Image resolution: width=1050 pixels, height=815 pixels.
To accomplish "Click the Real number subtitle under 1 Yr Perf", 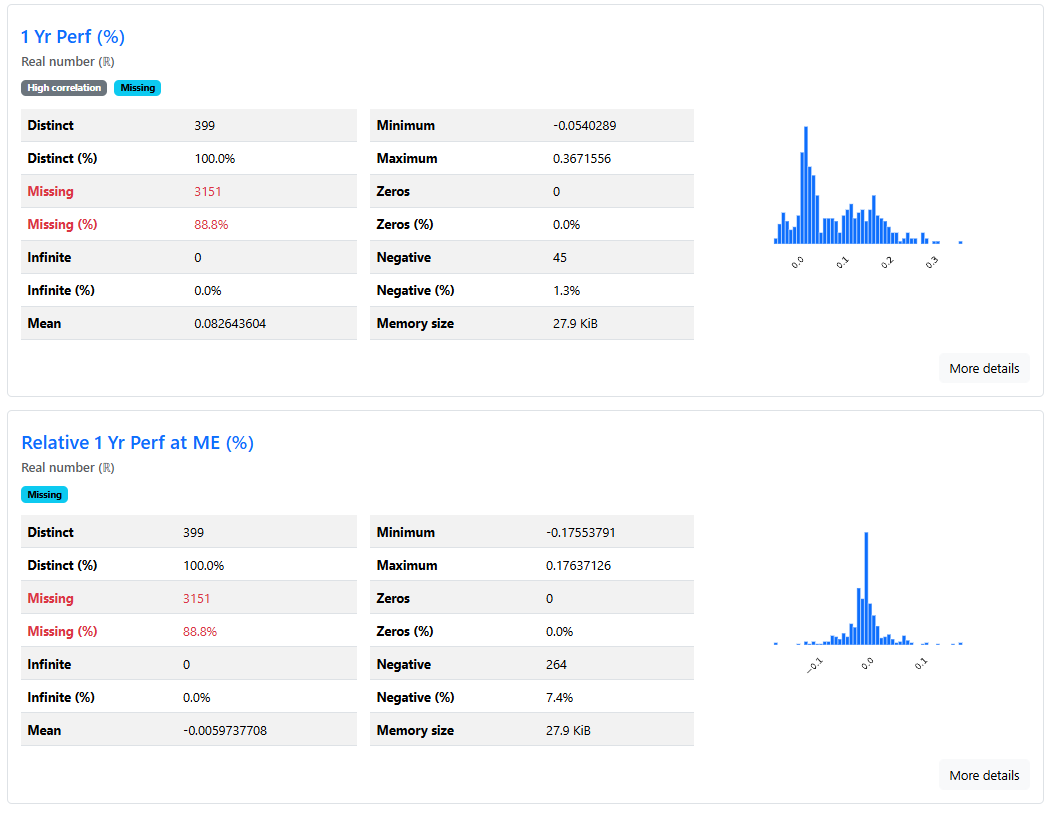I will [67, 62].
